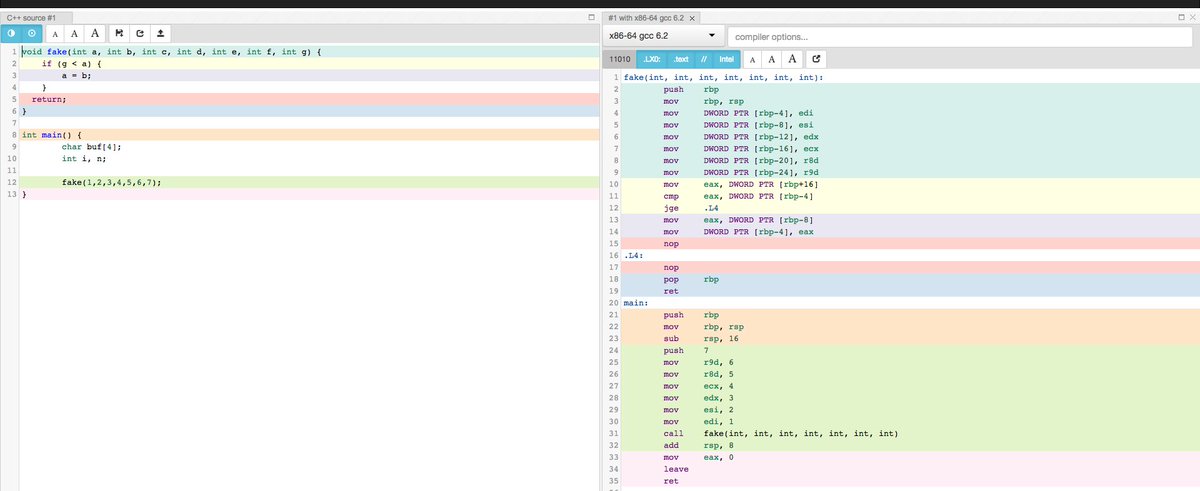Select largest font size in source editor
Screen dimensions: 1200x491
(x=94, y=34)
